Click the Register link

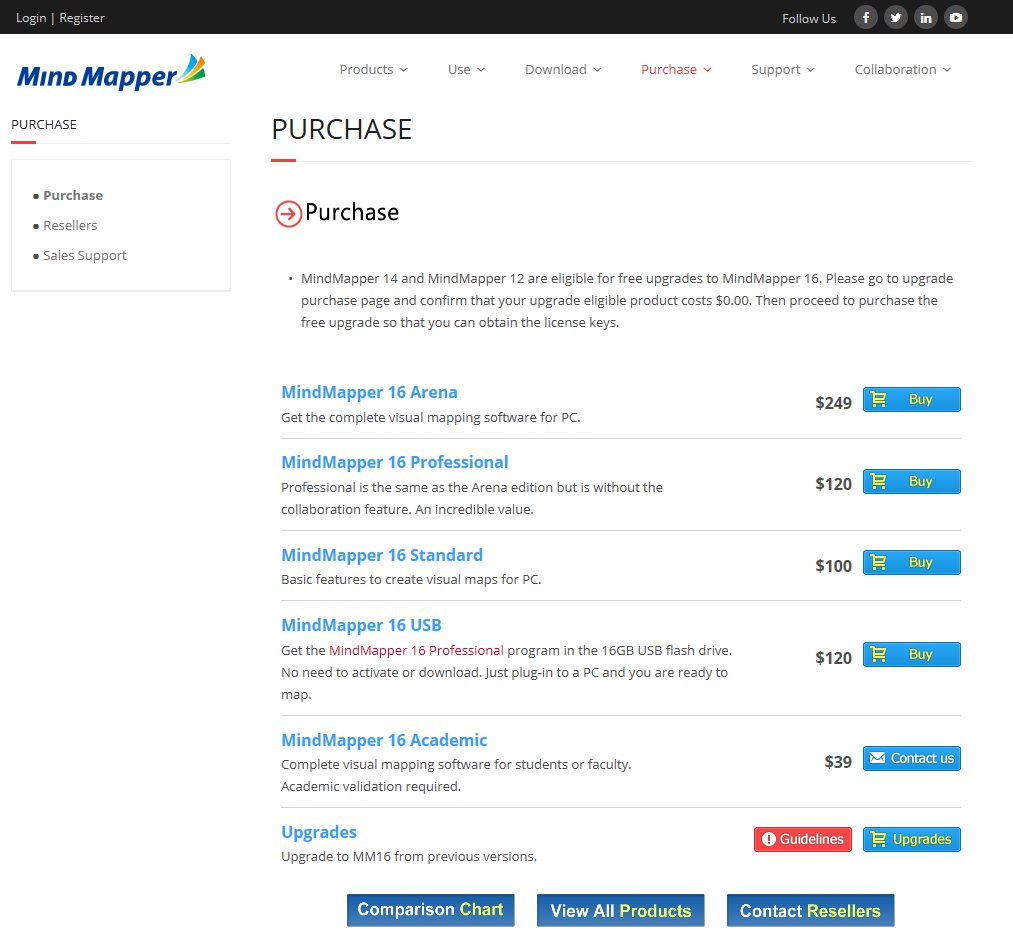(82, 17)
